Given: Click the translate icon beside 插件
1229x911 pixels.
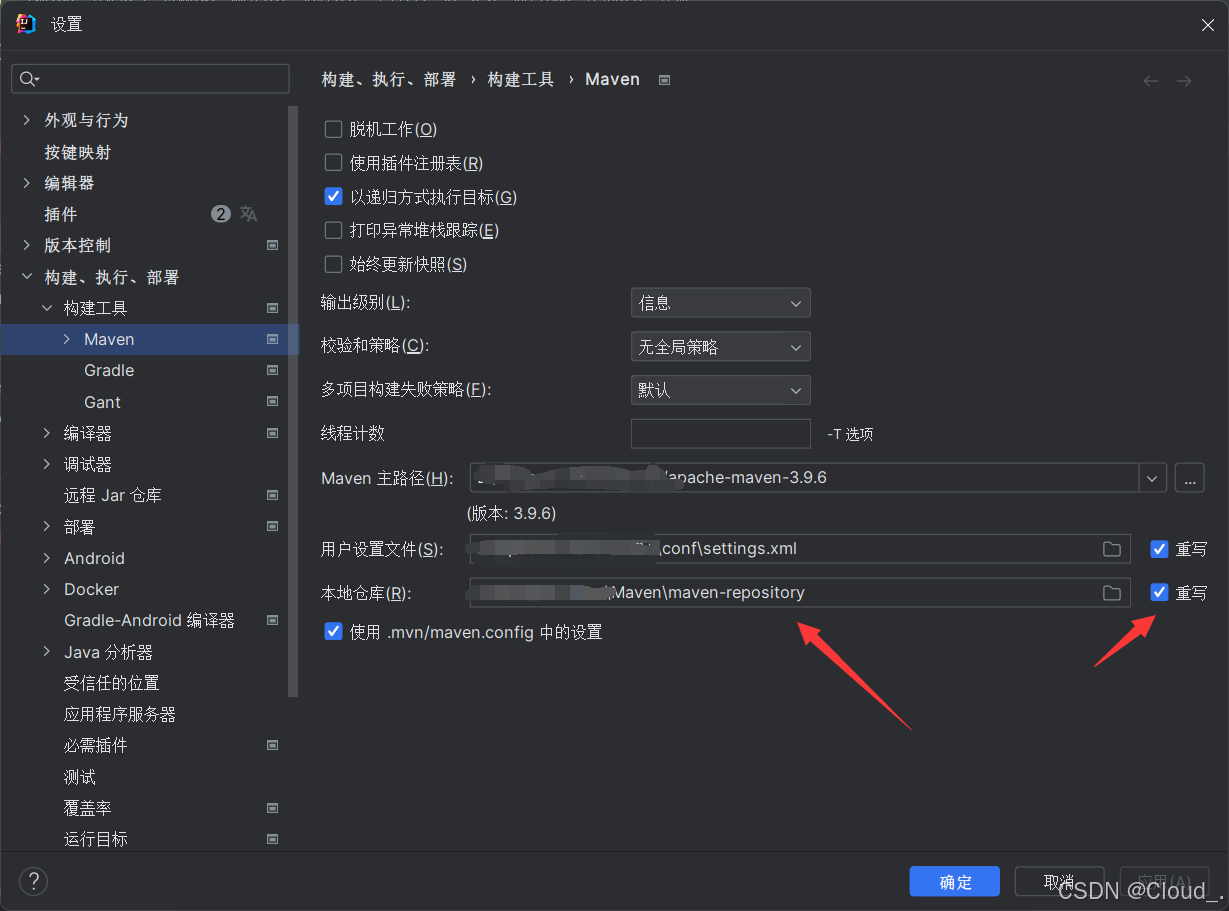Looking at the screenshot, I should click(x=249, y=214).
